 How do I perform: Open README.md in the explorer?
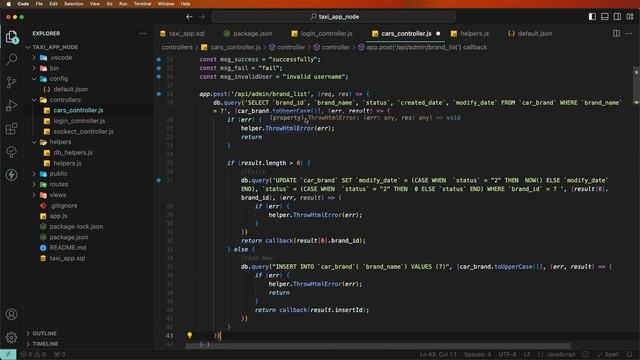click(x=68, y=247)
